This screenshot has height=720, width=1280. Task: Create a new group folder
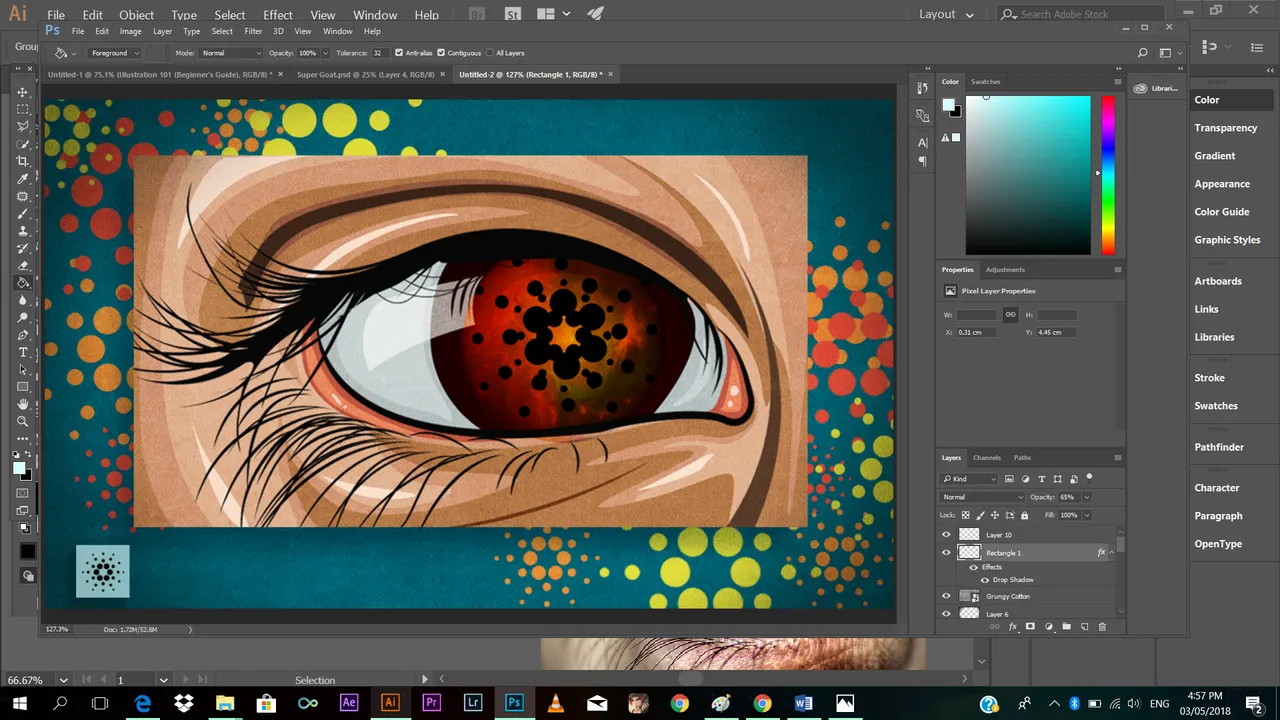click(1066, 626)
